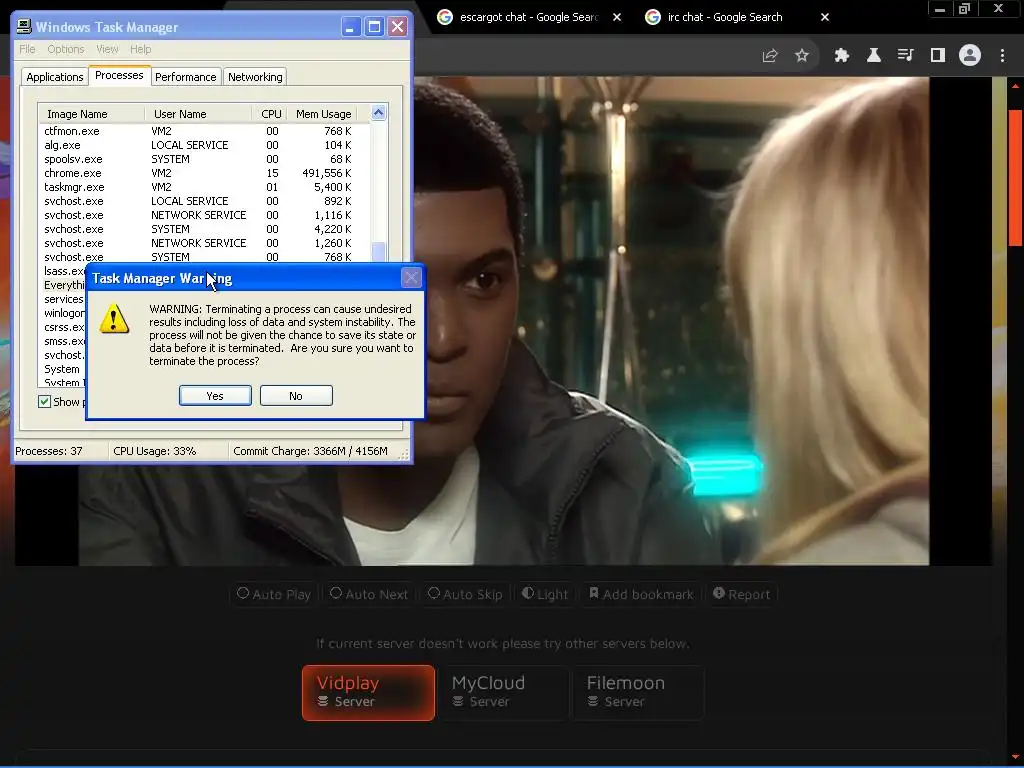Open the media control playlist icon
1024x768 pixels.
[x=906, y=56]
